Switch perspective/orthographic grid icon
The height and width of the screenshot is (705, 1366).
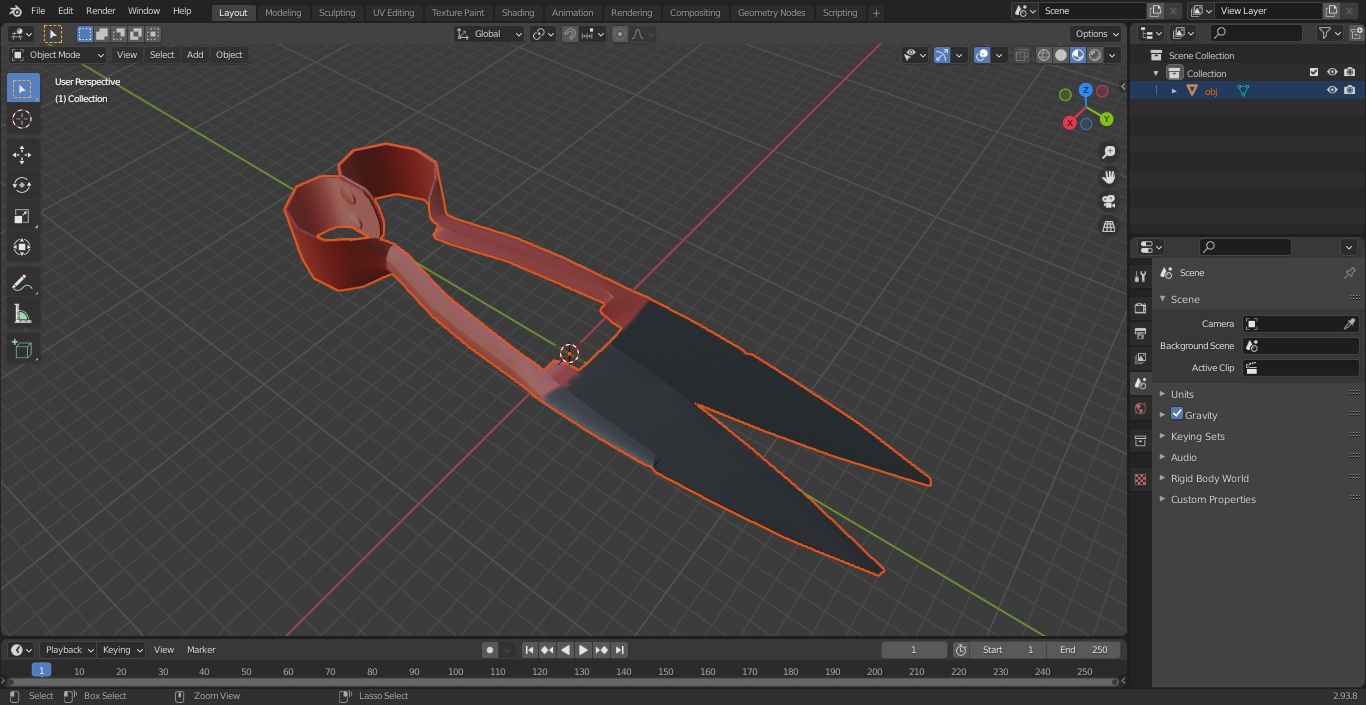pyautogui.click(x=1108, y=226)
